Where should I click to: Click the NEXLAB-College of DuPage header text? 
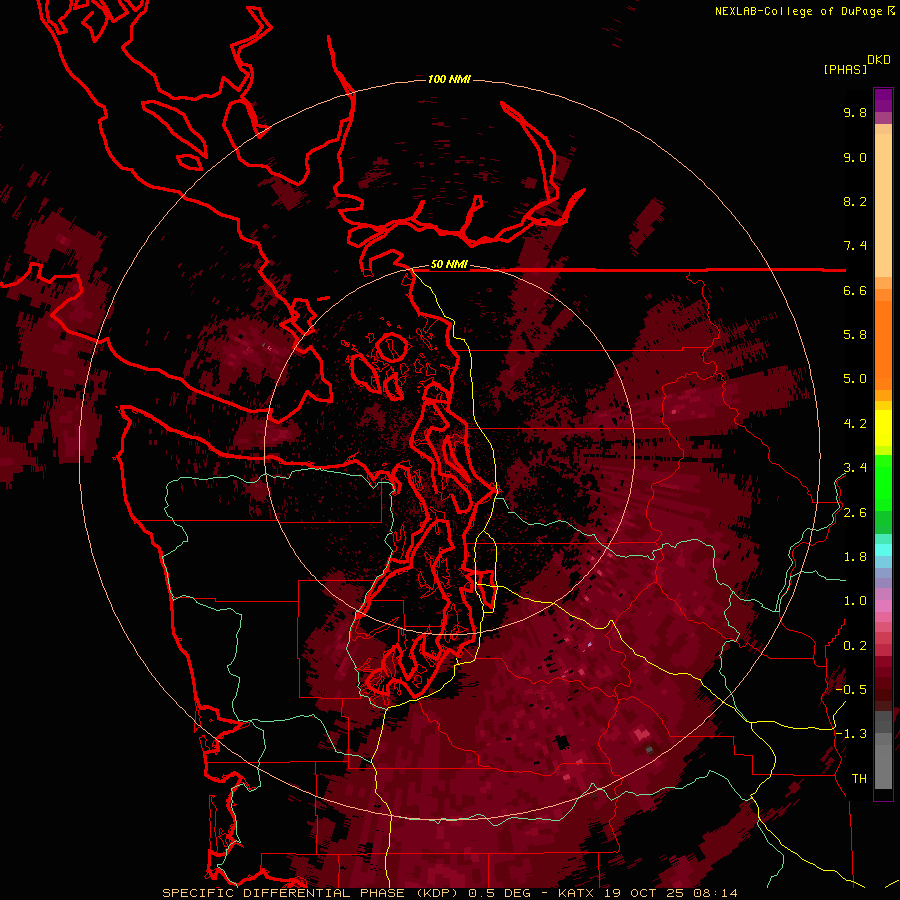798,11
